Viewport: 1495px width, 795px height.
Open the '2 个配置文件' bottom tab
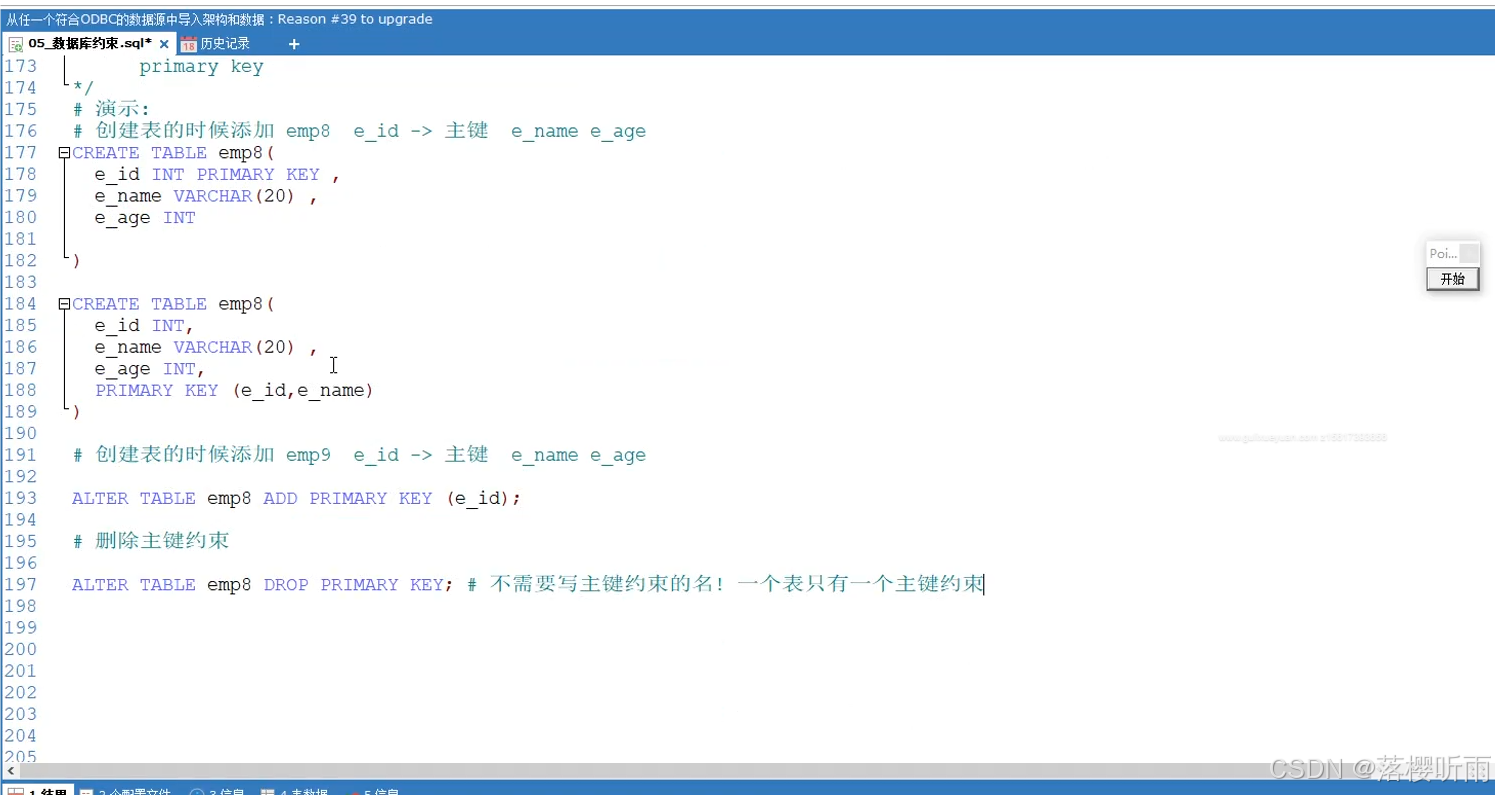point(125,791)
